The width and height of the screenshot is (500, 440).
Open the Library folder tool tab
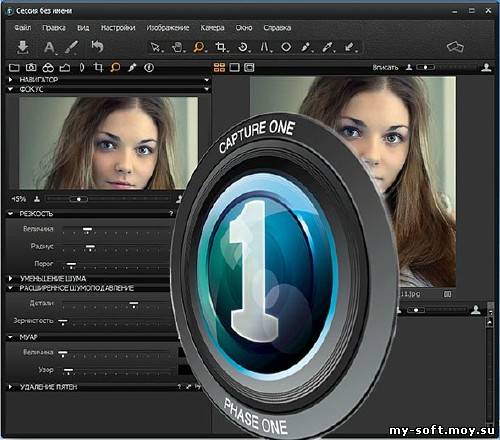(x=14, y=68)
